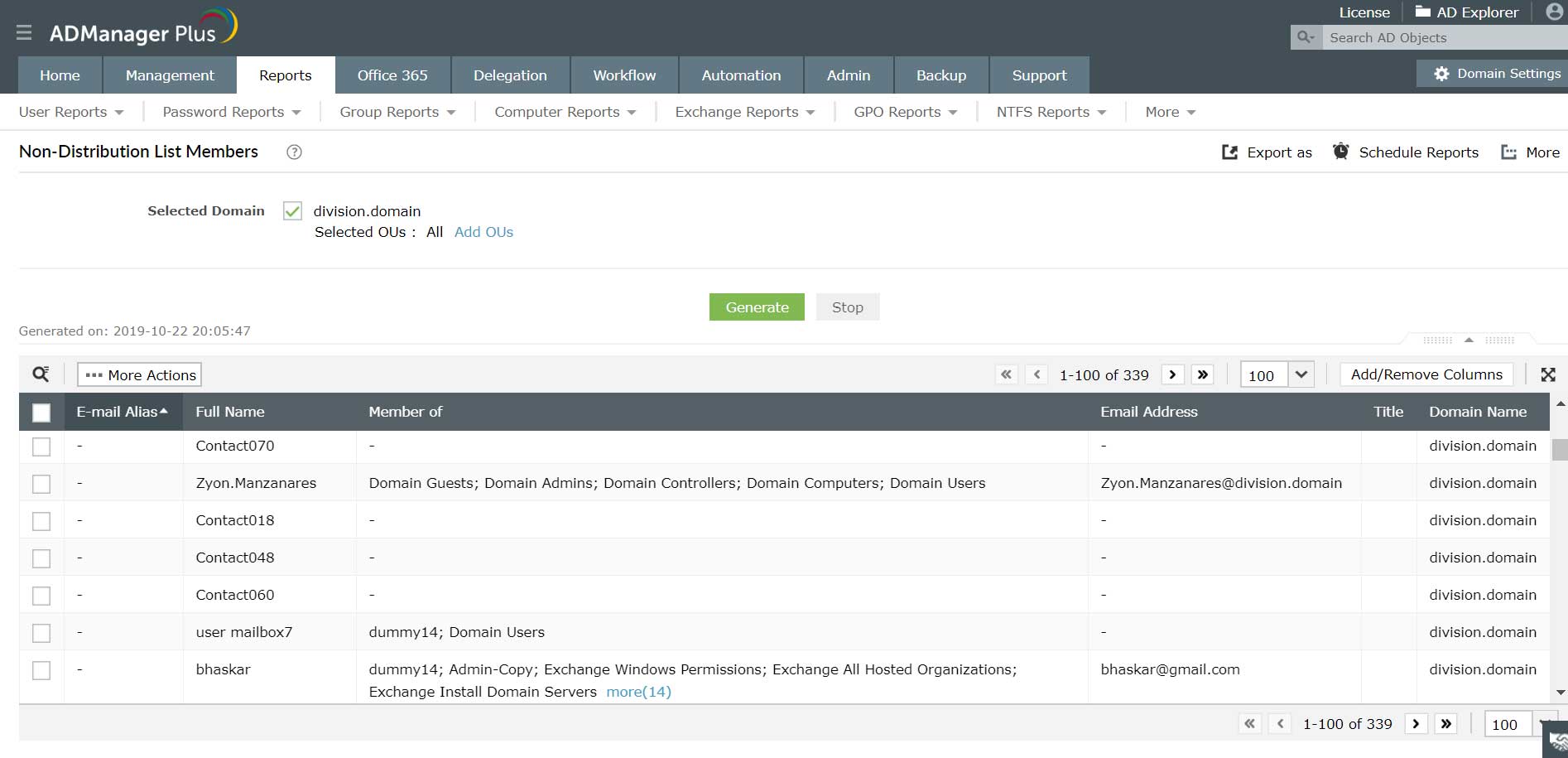Show more(14) groups for bhaskar

638,692
